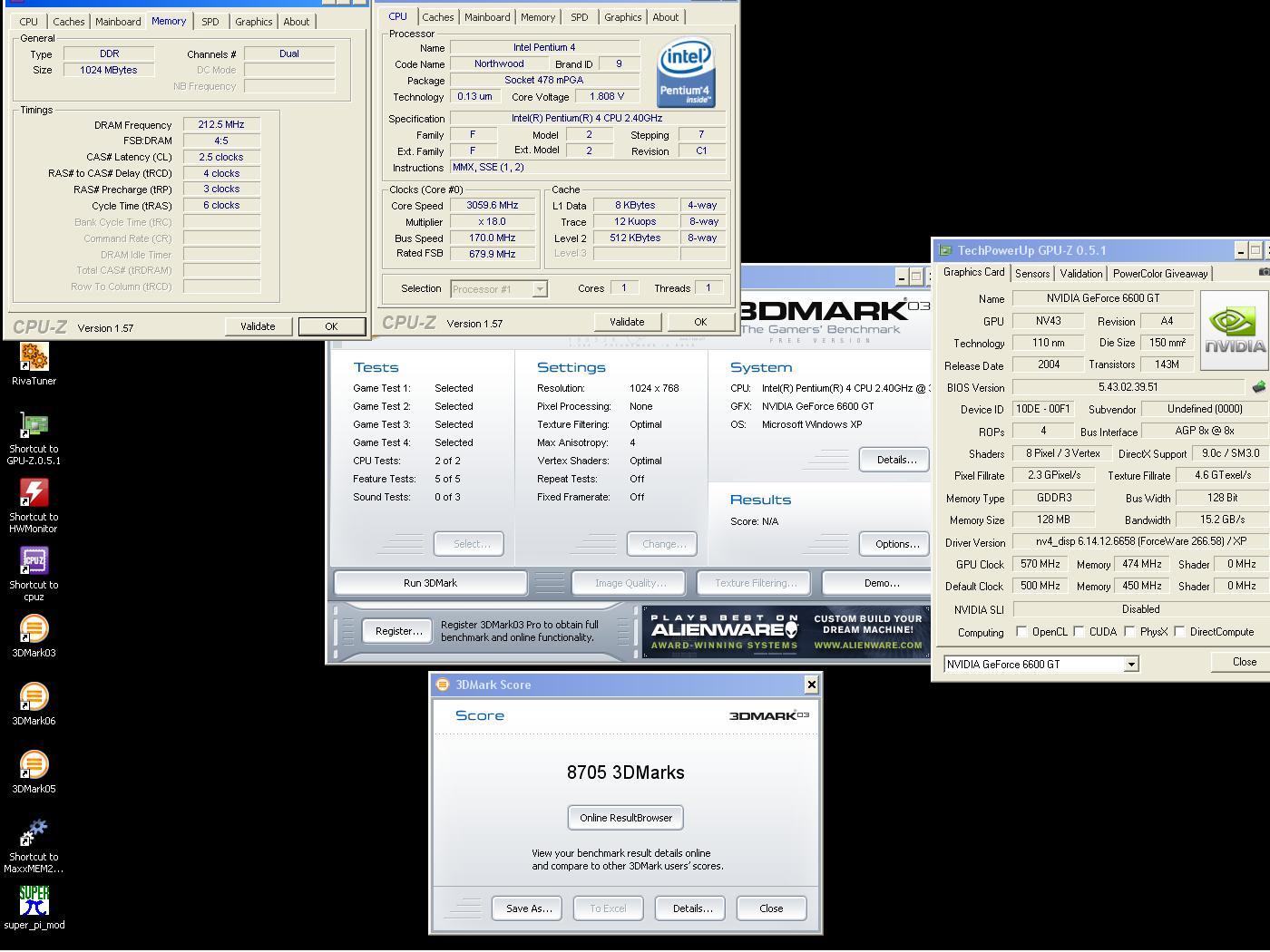The height and width of the screenshot is (952, 1270).
Task: Open Details in 3DMark Score dialog
Action: point(692,908)
